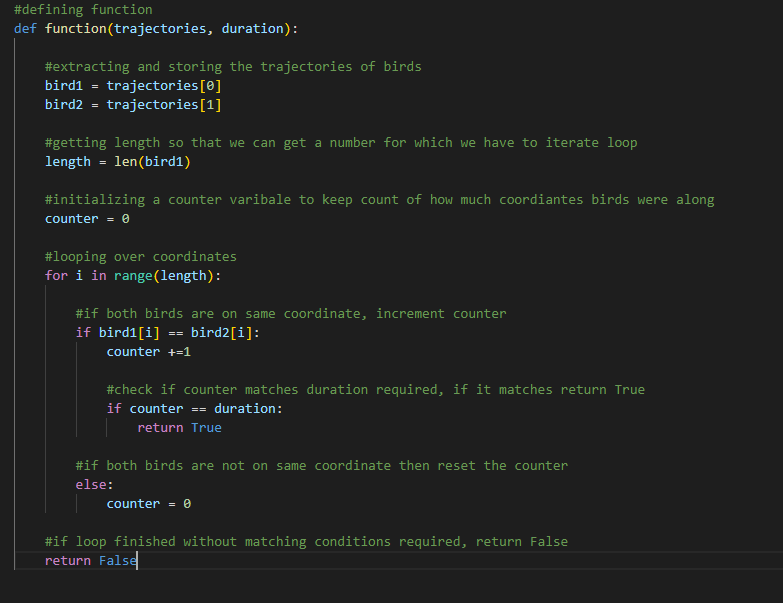Screen dimensions: 783x603
Task: Click the "return True" statement line
Action: coord(180,428)
